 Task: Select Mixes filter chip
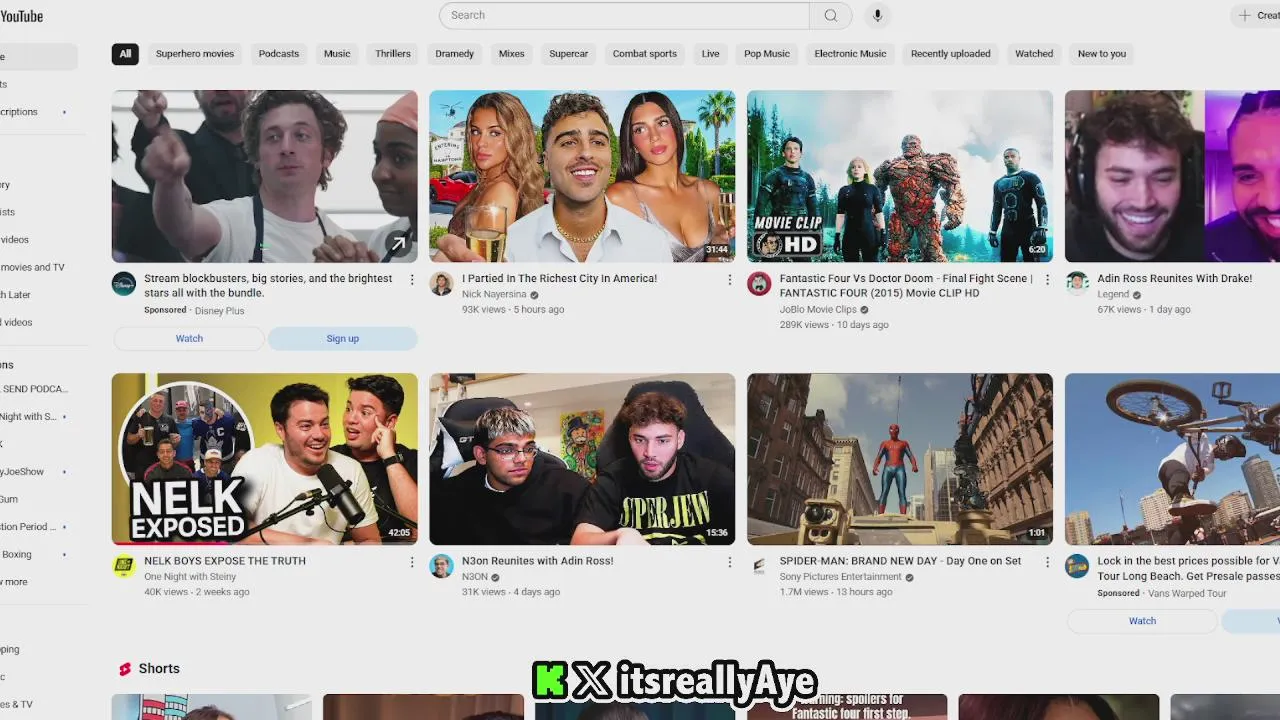coord(512,54)
